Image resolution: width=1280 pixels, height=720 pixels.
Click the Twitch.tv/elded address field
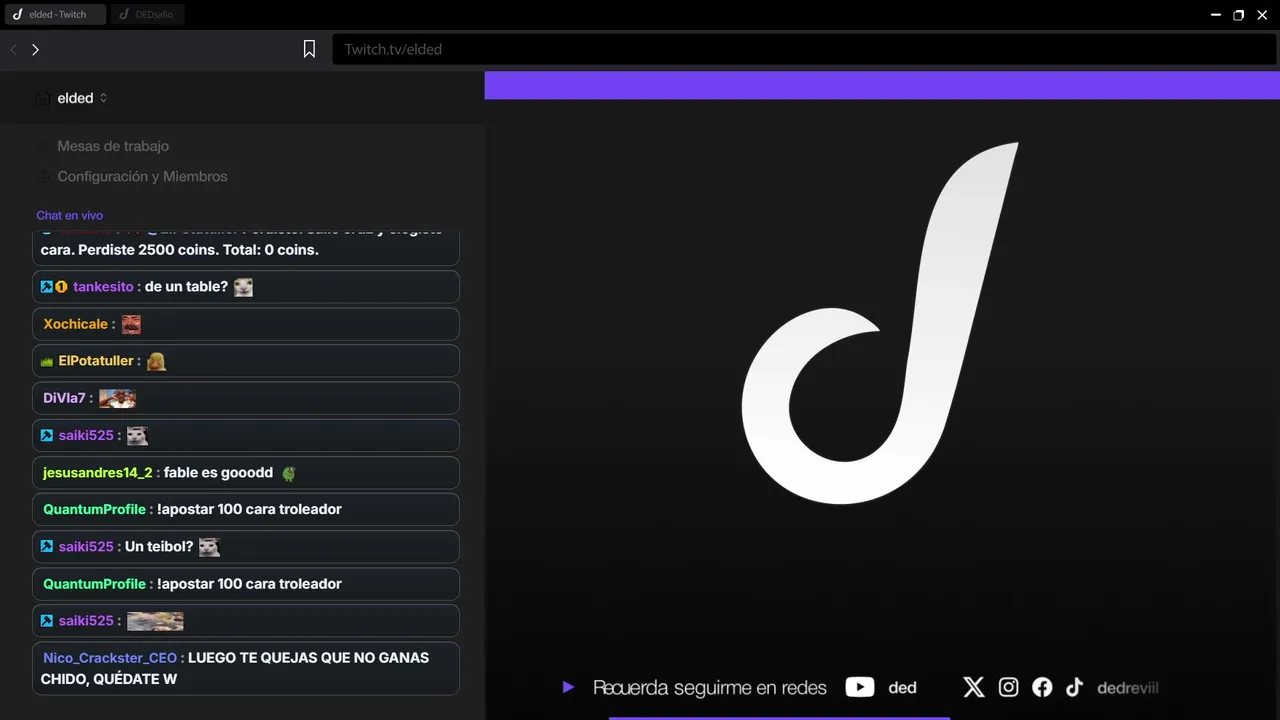click(x=804, y=49)
